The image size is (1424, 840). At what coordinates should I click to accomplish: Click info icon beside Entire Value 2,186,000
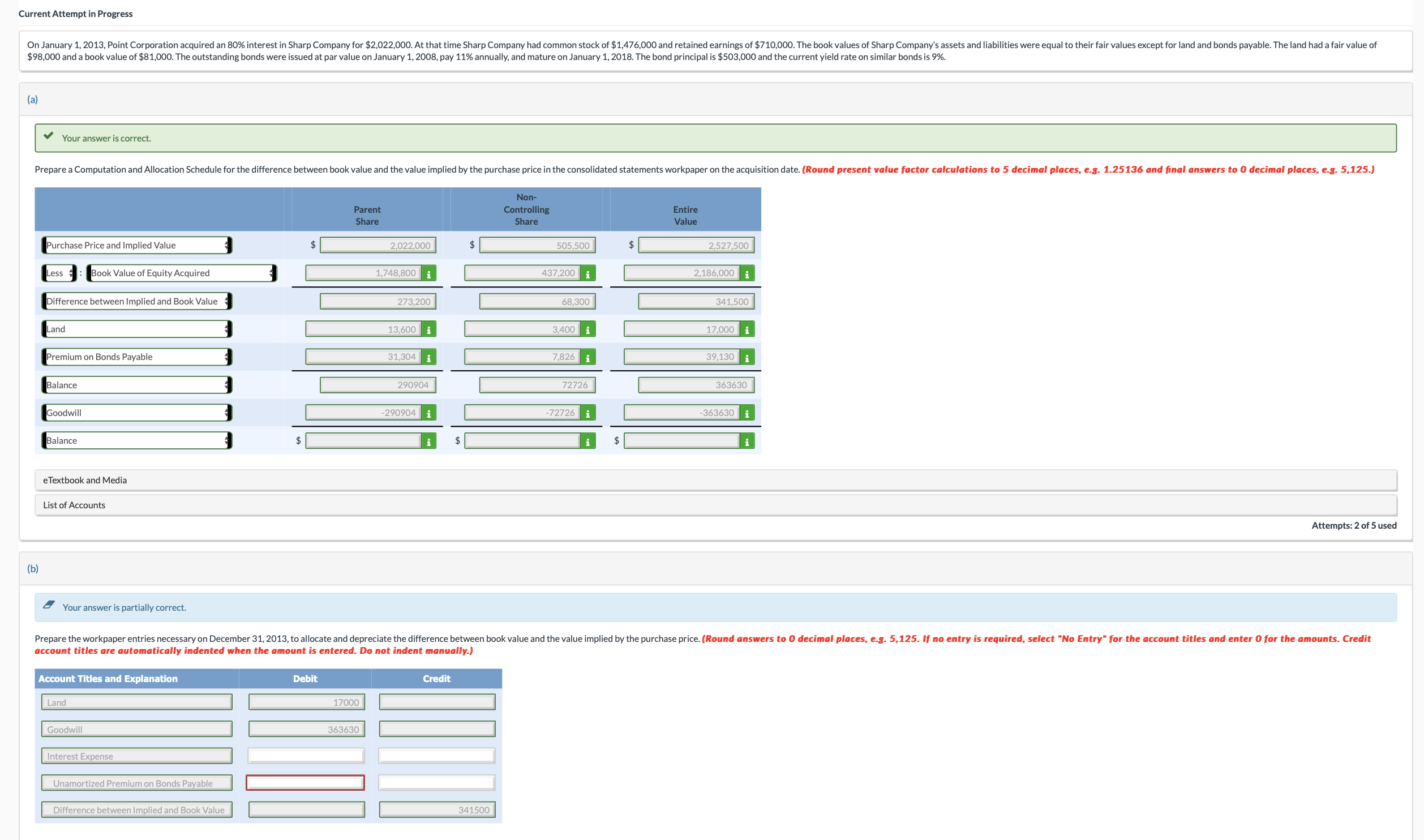[x=747, y=274]
